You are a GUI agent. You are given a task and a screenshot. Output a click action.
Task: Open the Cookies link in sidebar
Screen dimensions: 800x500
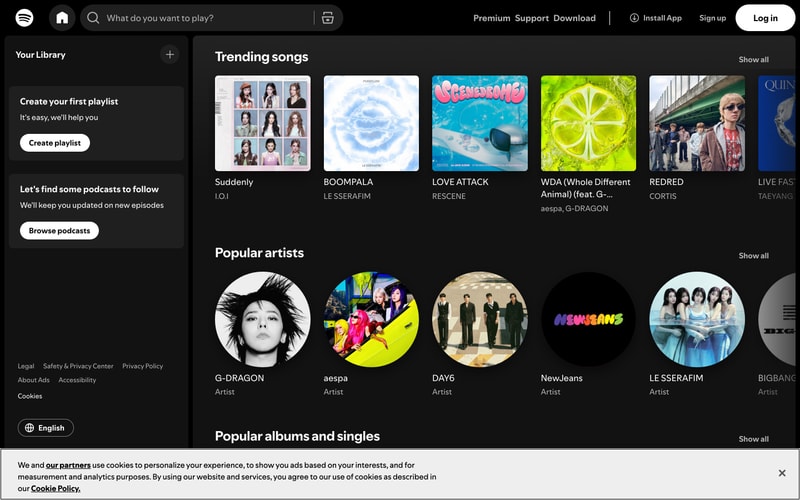[x=30, y=396]
